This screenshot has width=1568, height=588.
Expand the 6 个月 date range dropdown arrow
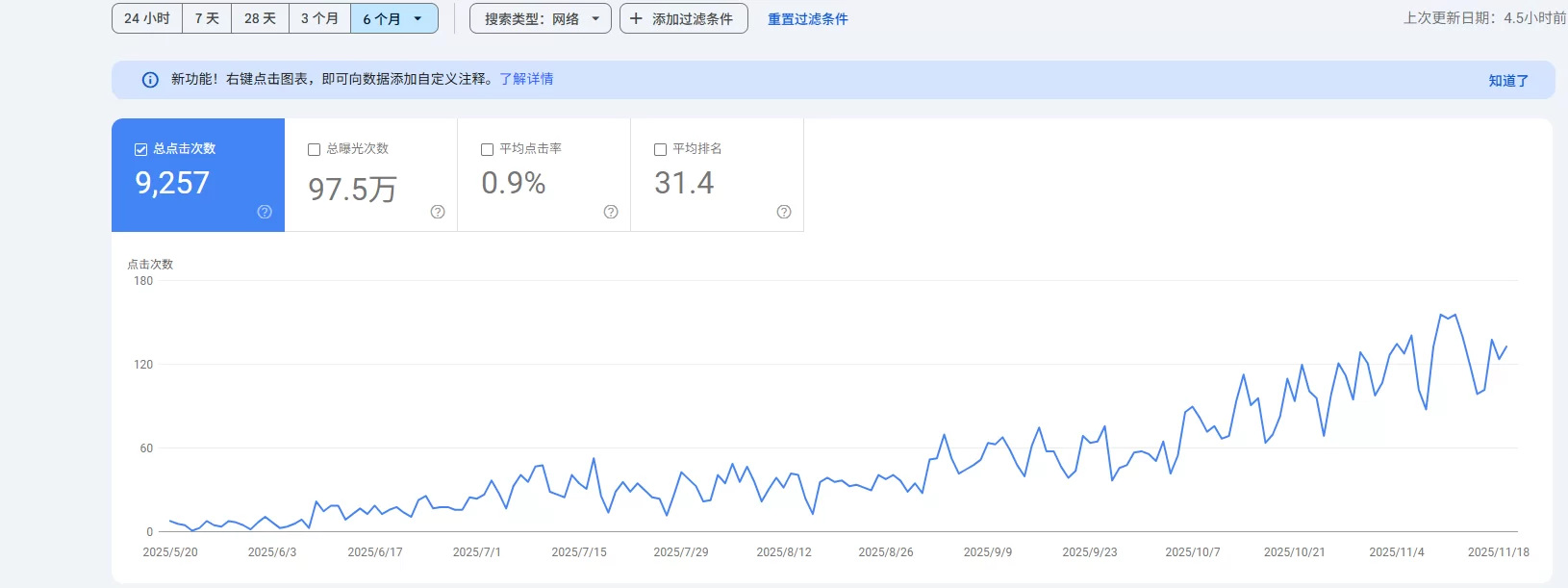tap(417, 18)
